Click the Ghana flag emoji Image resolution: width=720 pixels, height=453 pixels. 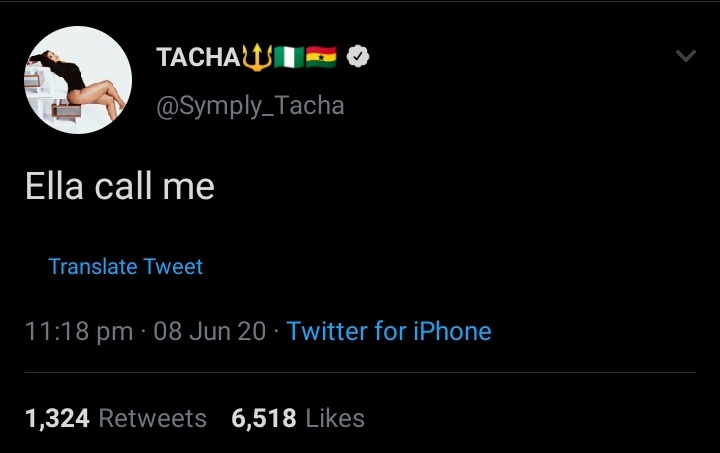[x=323, y=58]
